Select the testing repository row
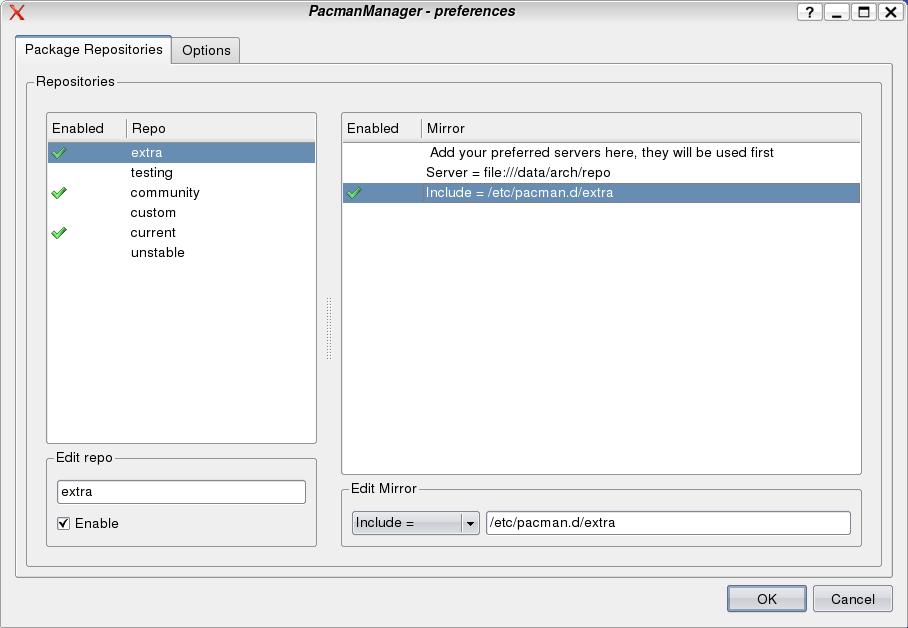The width and height of the screenshot is (908, 628). tap(181, 173)
